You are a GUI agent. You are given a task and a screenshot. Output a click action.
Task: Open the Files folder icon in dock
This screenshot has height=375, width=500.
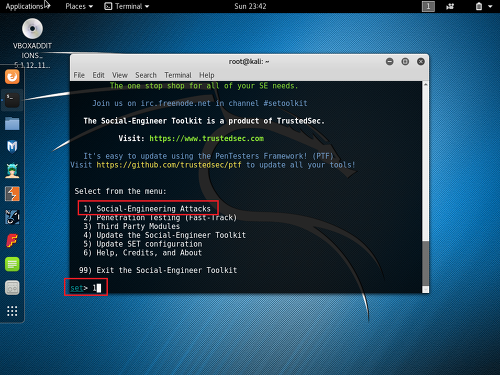(x=12, y=123)
